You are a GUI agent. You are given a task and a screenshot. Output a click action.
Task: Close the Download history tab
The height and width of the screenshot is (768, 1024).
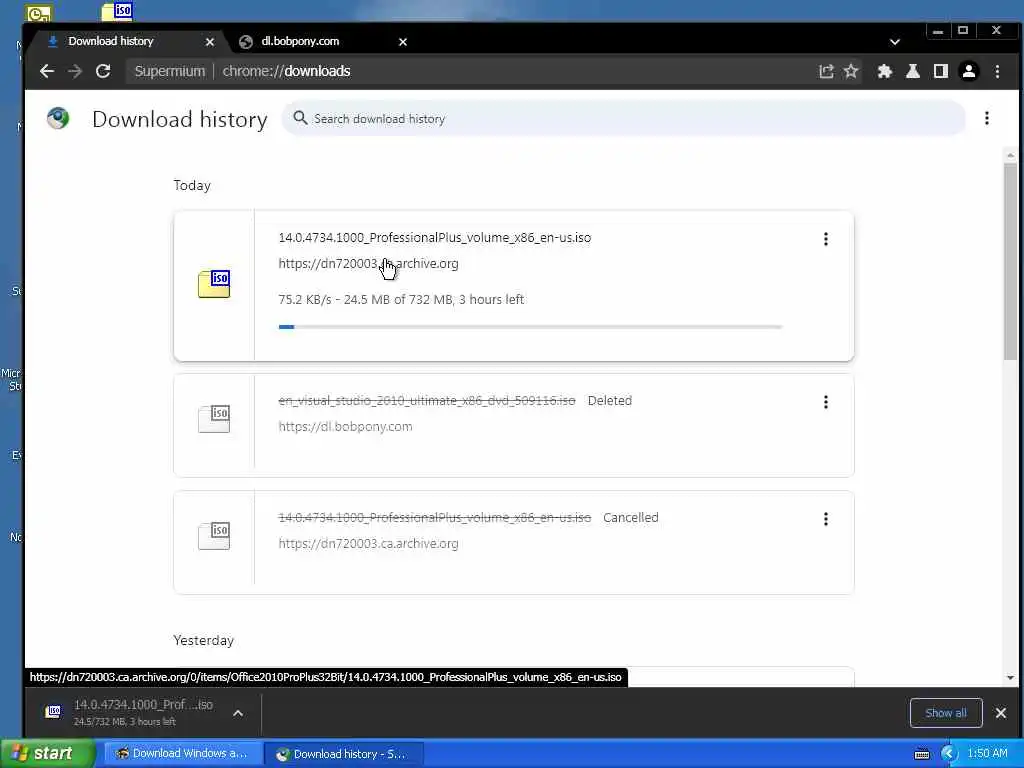pos(210,42)
